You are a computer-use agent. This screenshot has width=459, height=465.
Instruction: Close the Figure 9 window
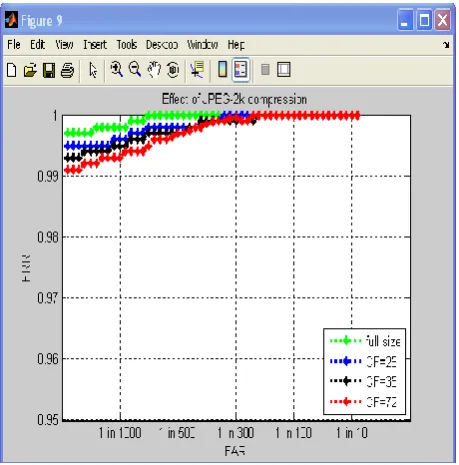click(x=443, y=20)
